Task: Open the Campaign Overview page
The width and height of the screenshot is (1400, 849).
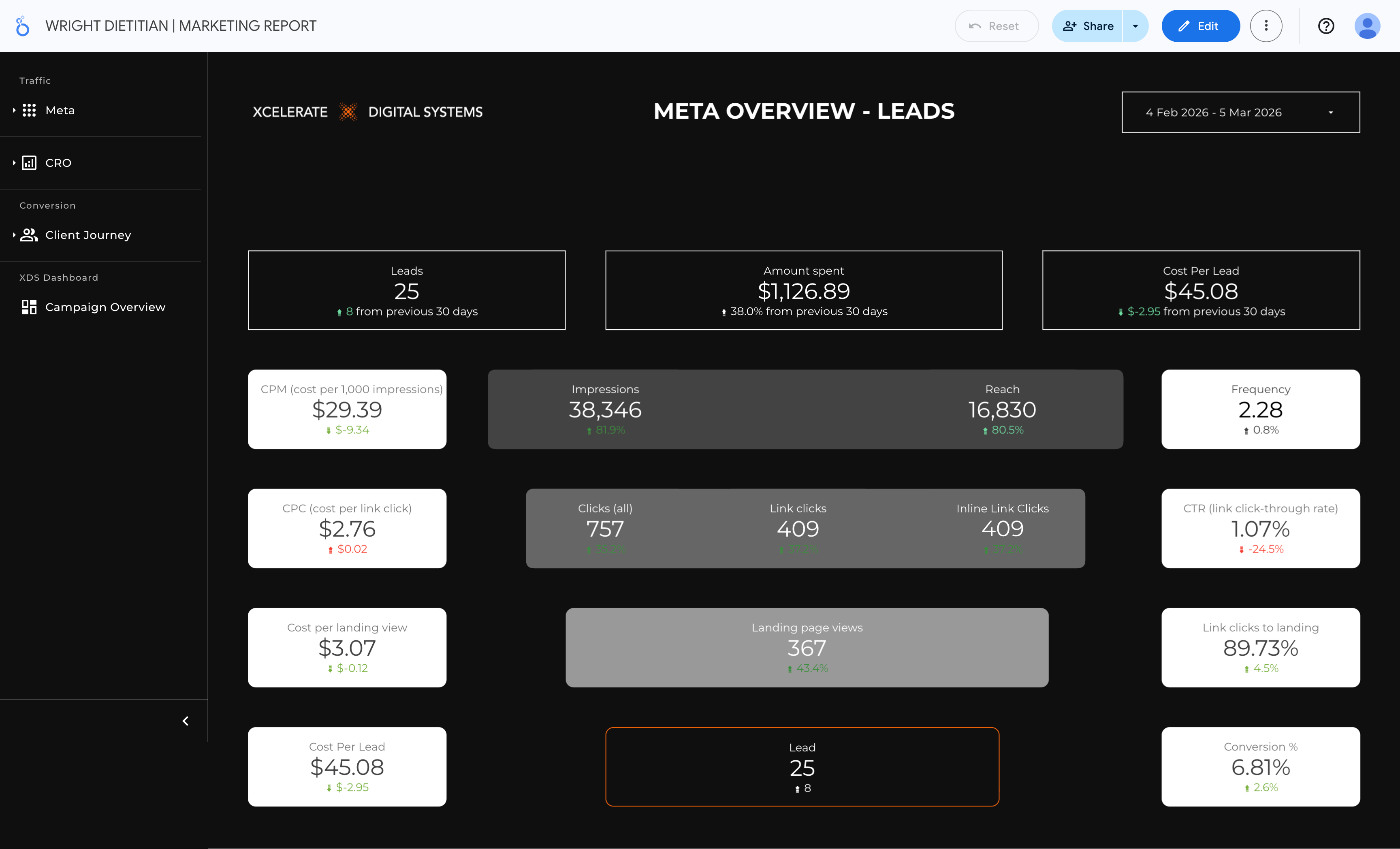Action: pyautogui.click(x=105, y=307)
